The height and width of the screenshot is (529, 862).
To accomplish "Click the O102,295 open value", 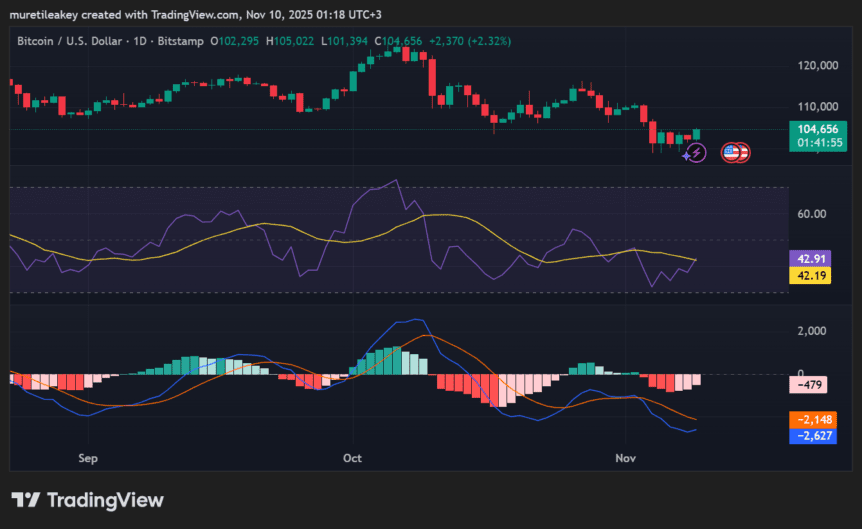I will click(235, 41).
